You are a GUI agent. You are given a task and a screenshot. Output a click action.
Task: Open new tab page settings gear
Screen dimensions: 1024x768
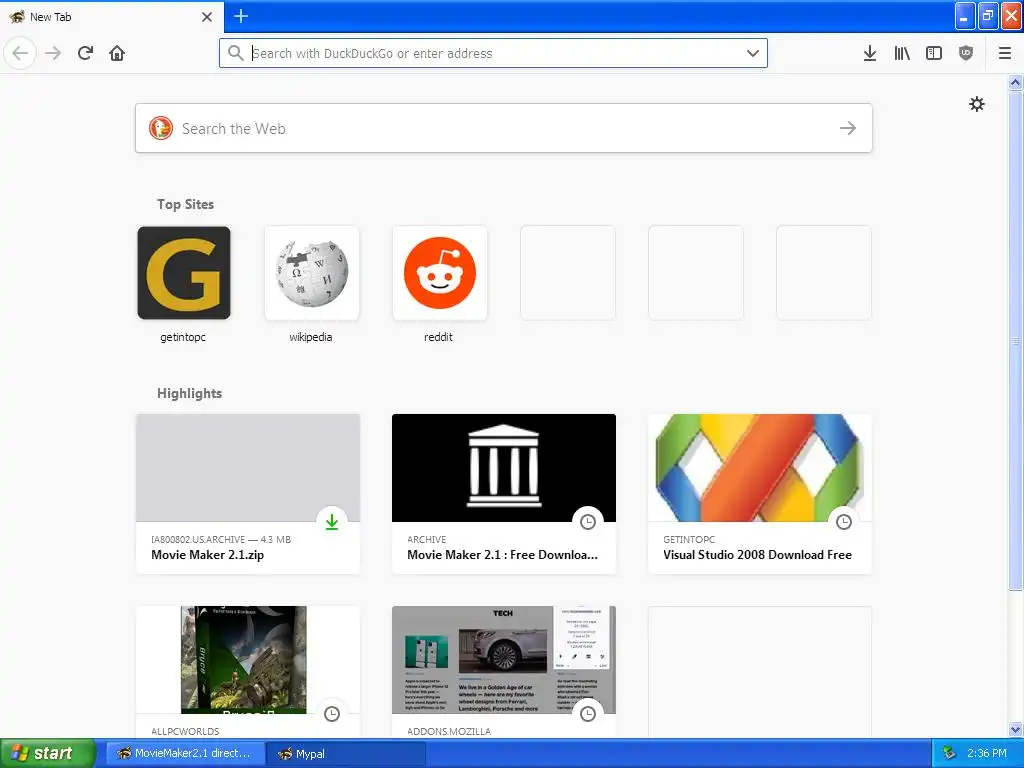tap(976, 104)
